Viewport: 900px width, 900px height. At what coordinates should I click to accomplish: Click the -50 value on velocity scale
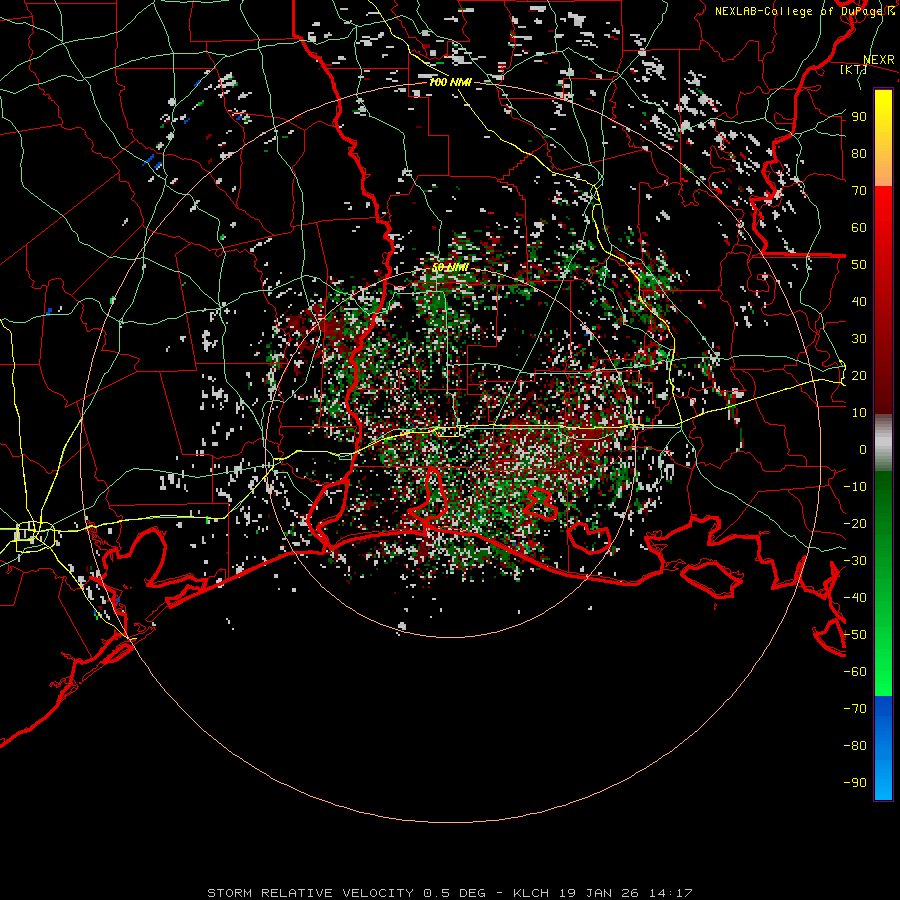click(x=855, y=635)
